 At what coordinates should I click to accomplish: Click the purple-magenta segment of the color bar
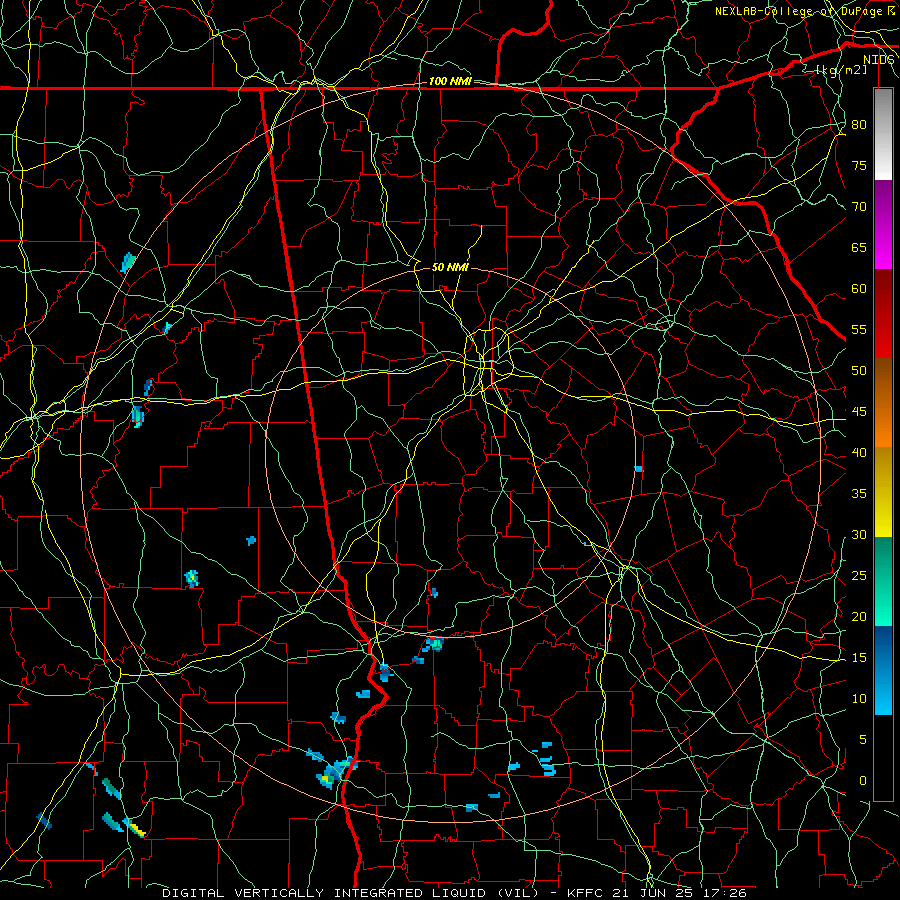[883, 225]
